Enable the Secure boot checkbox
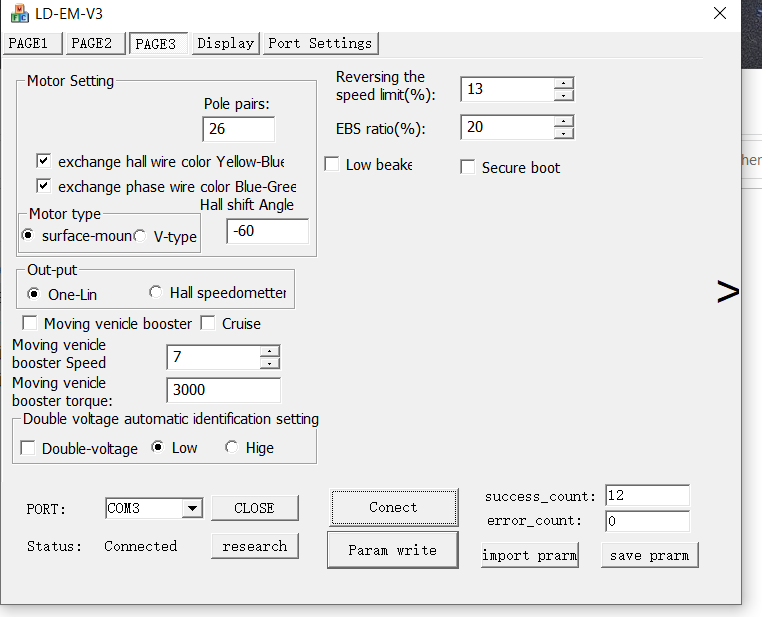 [x=467, y=167]
